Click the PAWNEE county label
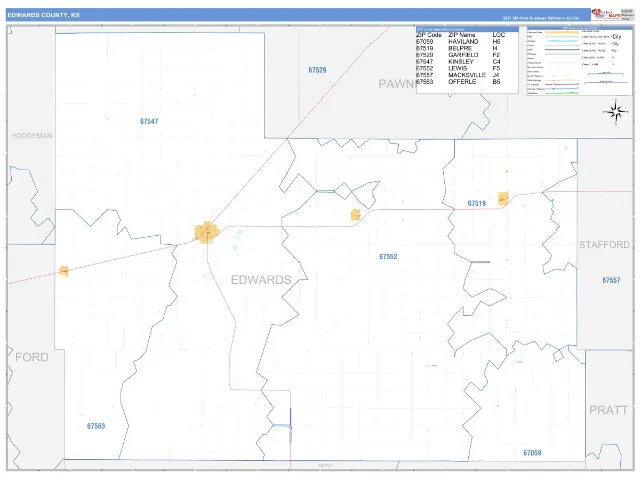640x480 pixels. (x=397, y=84)
